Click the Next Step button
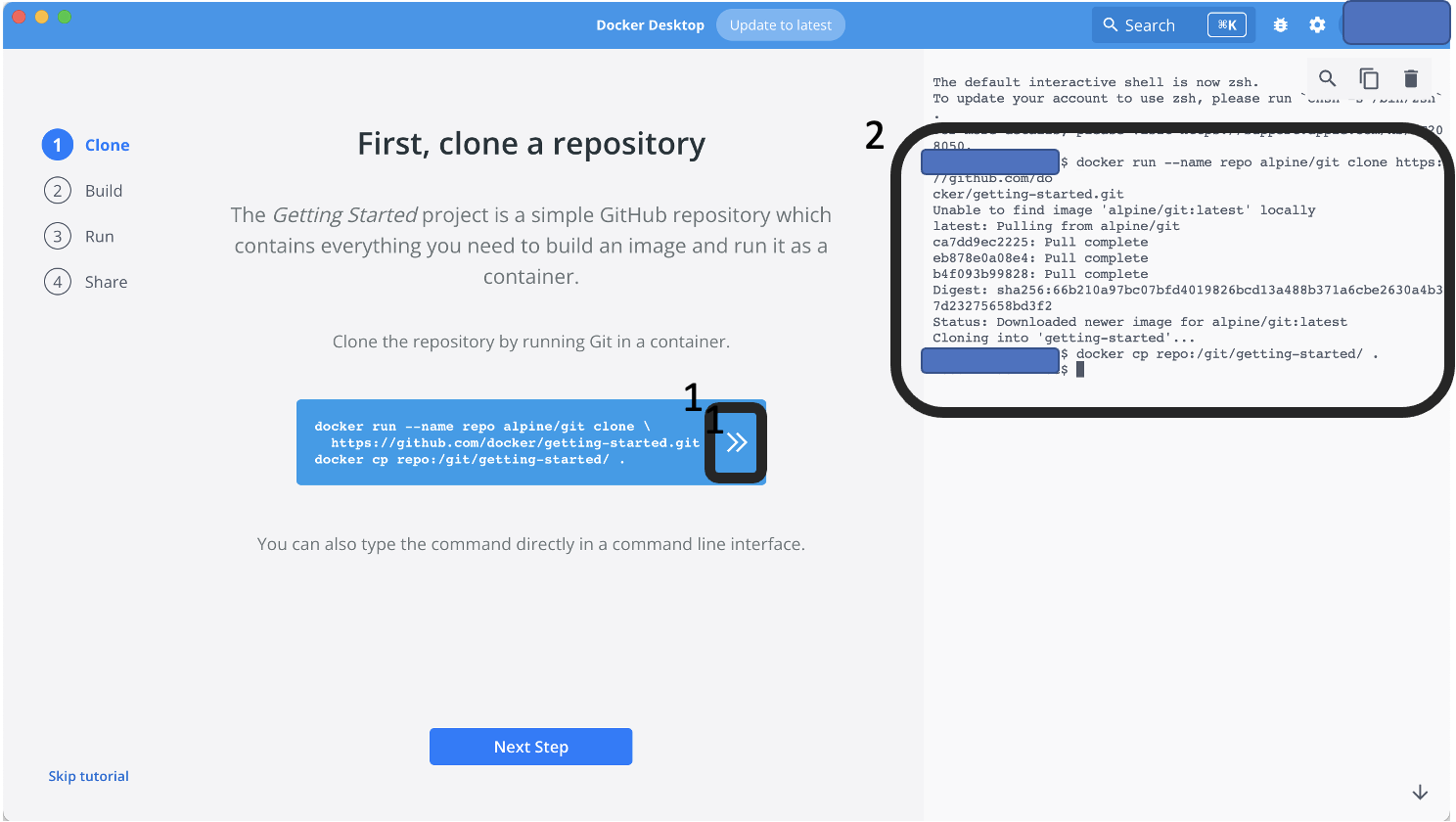This screenshot has width=1456, height=822. point(530,747)
